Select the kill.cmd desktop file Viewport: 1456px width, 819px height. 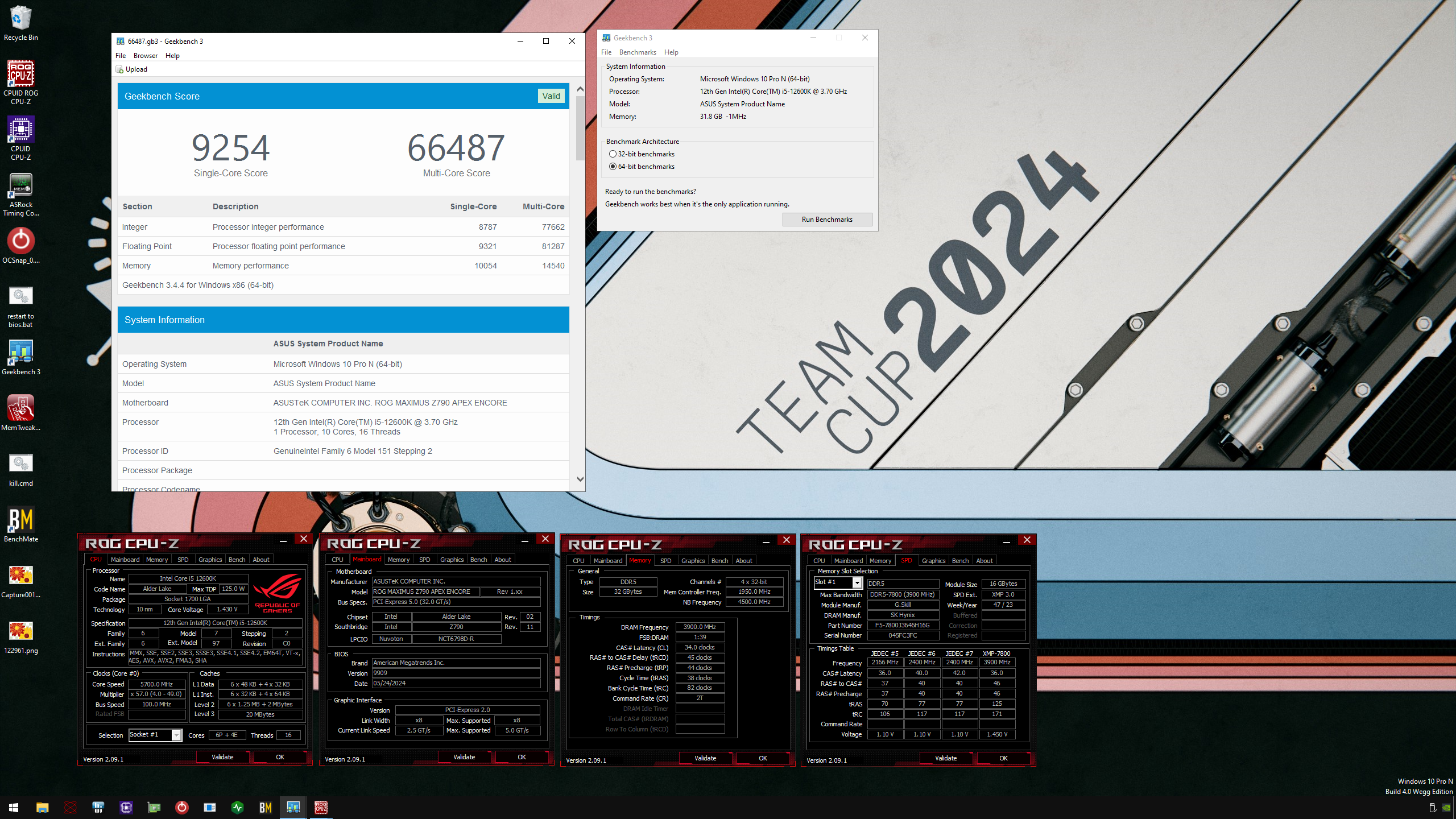coord(21,469)
